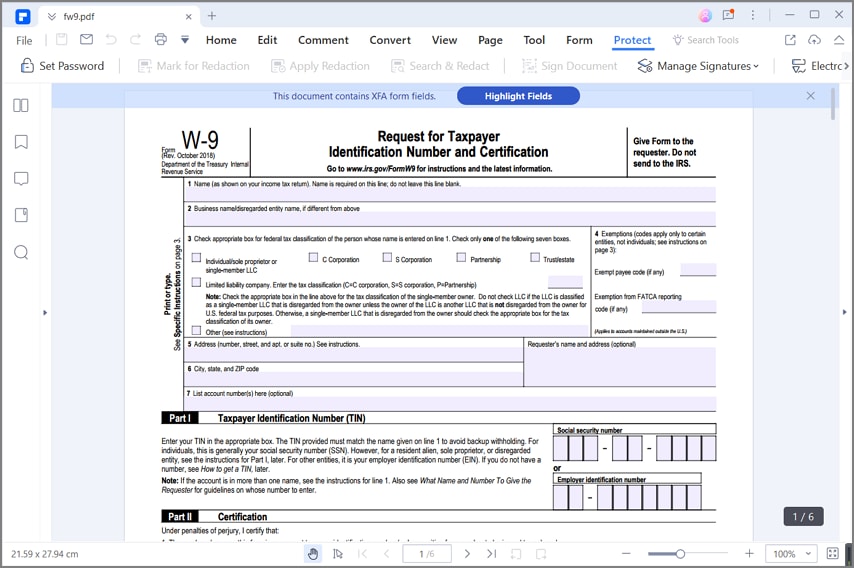Click the zoom in plus button

click(749, 553)
